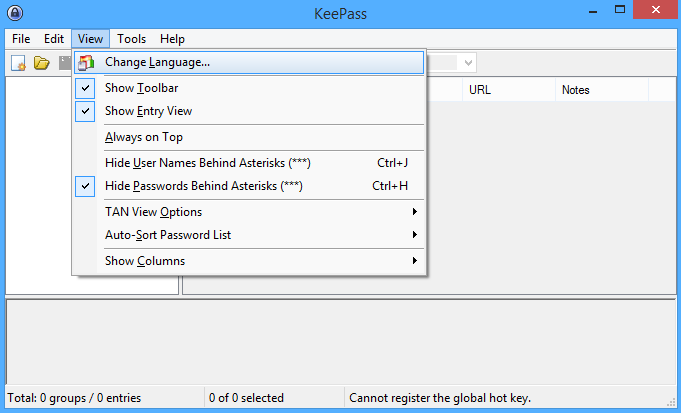Click 'Total: 0 groups / 0 entries' status text
The image size is (681, 413).
[74, 398]
